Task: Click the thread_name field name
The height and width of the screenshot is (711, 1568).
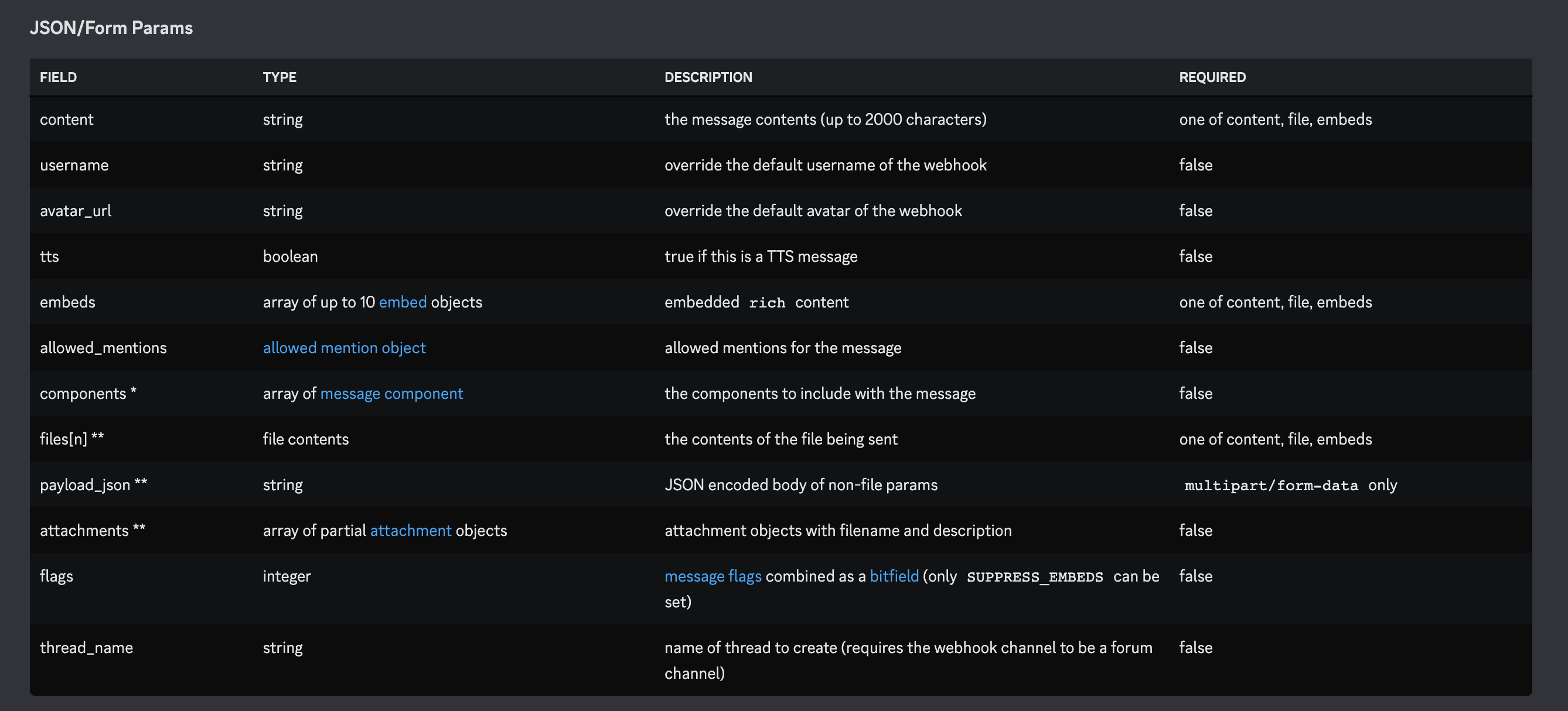Action: (x=87, y=648)
